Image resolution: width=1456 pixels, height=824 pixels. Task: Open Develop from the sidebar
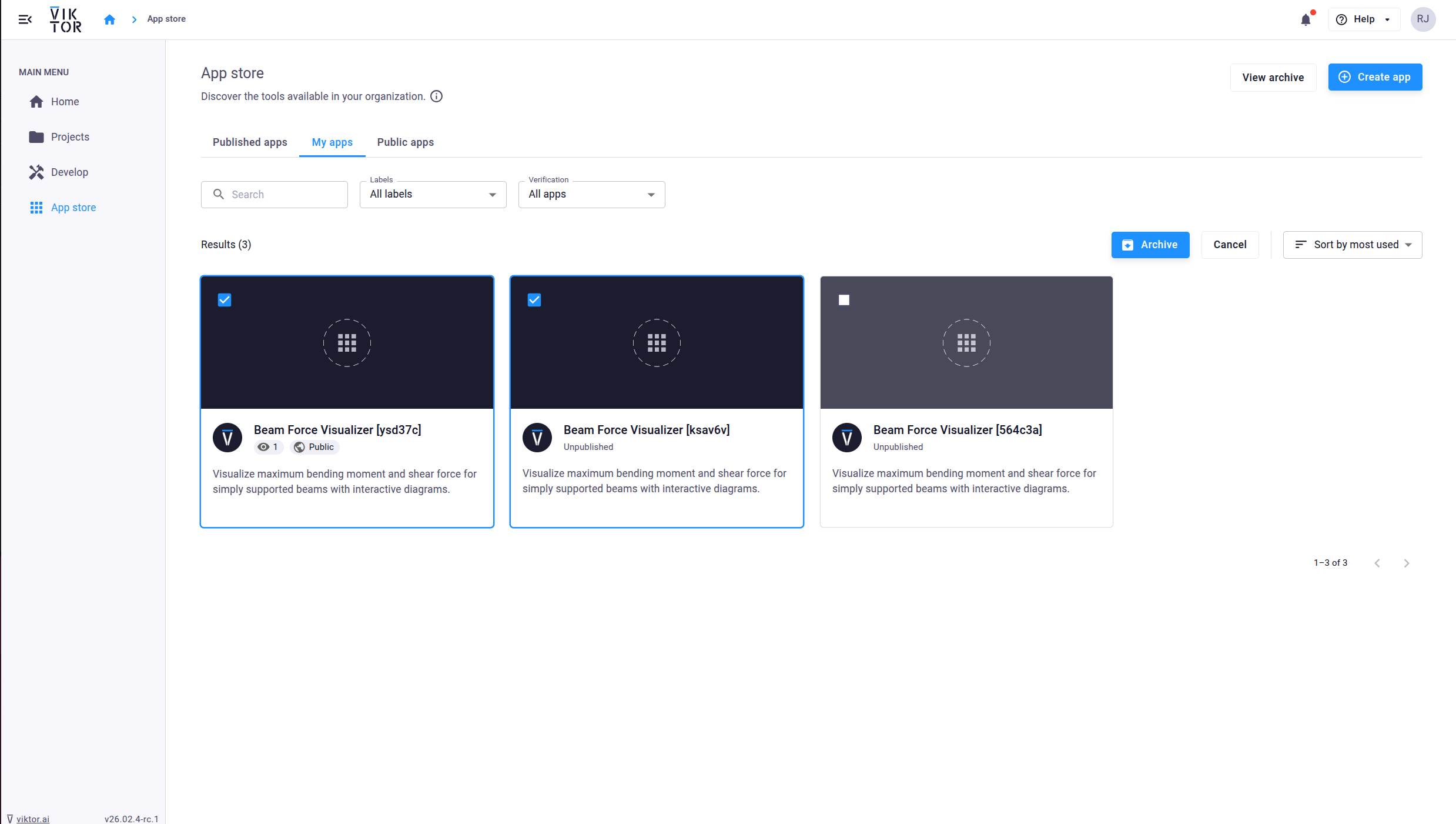click(69, 172)
